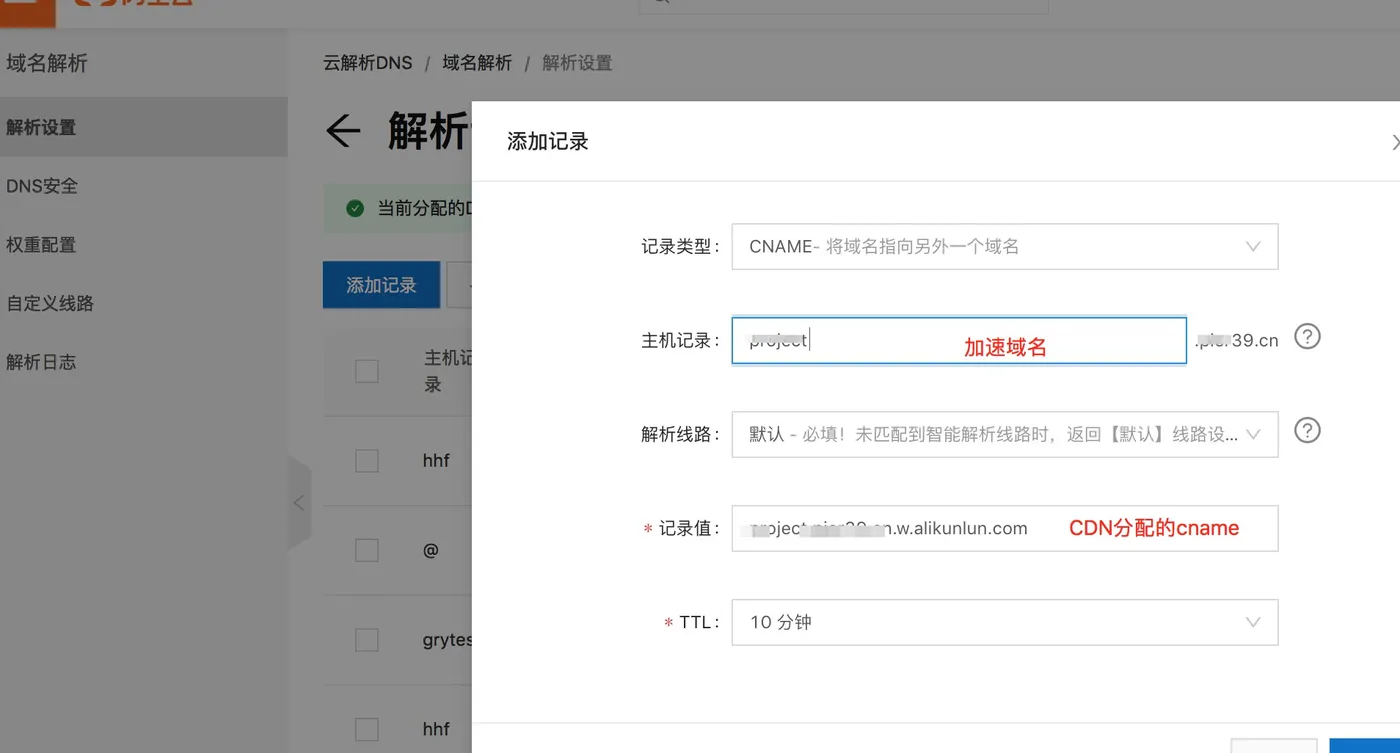Check the first hhf row checkbox
Image resolution: width=1400 pixels, height=753 pixels.
[367, 461]
